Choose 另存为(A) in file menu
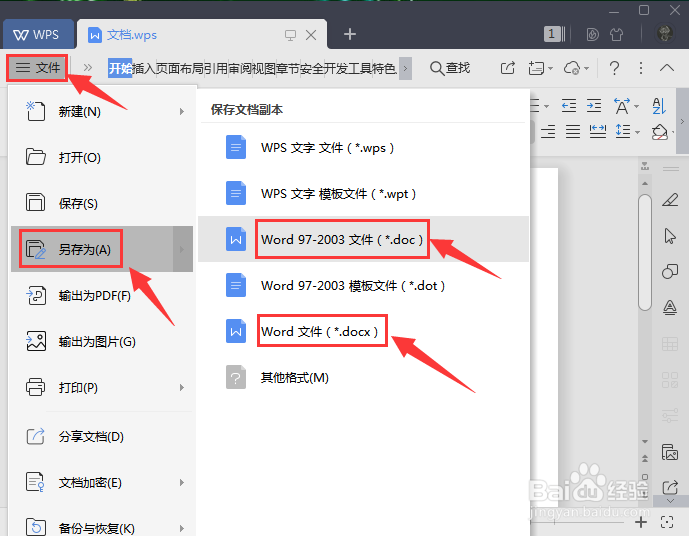Image resolution: width=689 pixels, height=536 pixels. [102, 249]
